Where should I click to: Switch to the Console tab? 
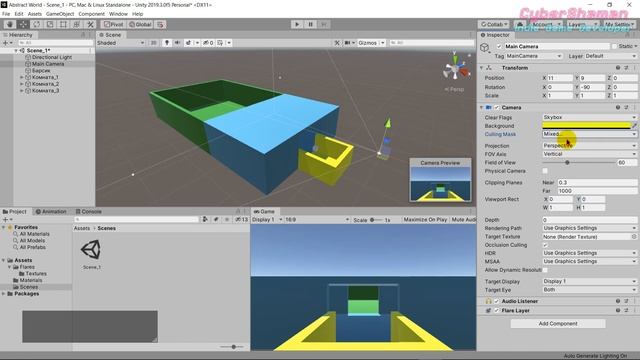[88, 211]
